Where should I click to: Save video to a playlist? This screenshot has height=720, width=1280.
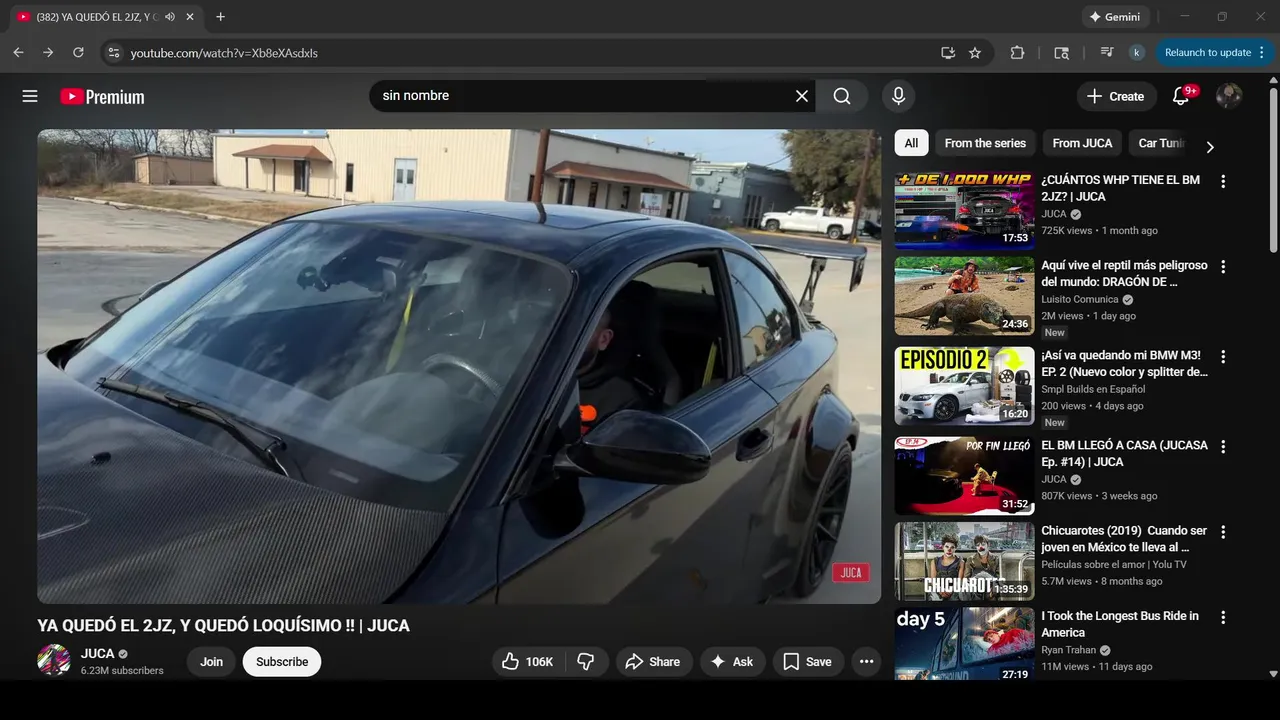pos(808,661)
